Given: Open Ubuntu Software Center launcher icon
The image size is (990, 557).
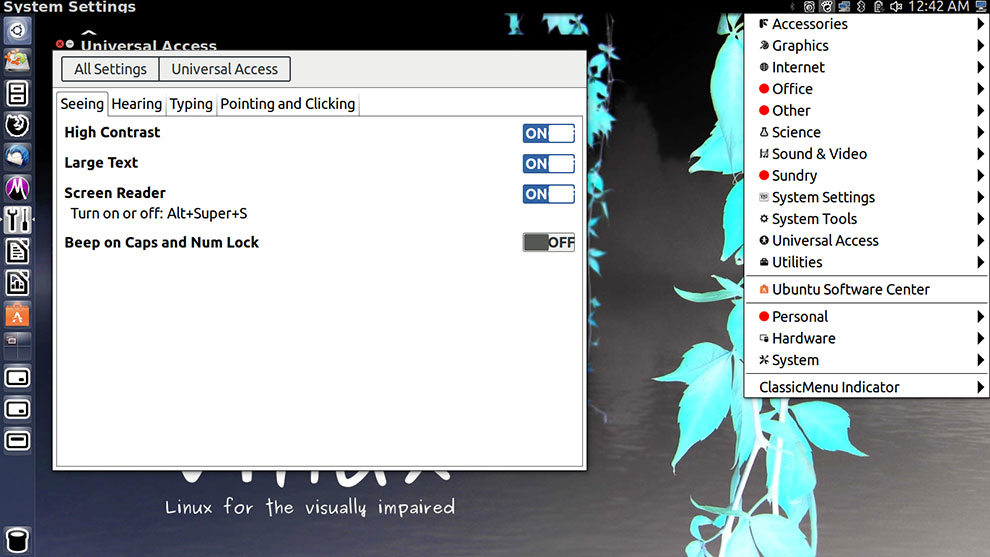Looking at the screenshot, I should pyautogui.click(x=17, y=314).
